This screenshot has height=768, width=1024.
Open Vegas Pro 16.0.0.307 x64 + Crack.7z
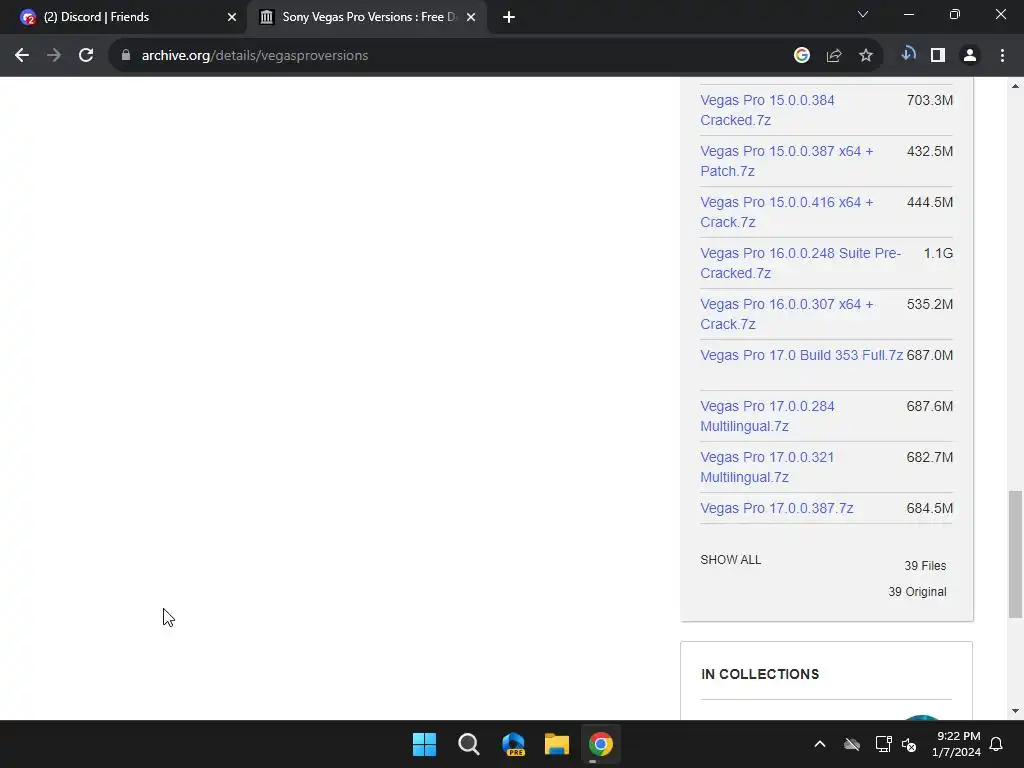786,314
